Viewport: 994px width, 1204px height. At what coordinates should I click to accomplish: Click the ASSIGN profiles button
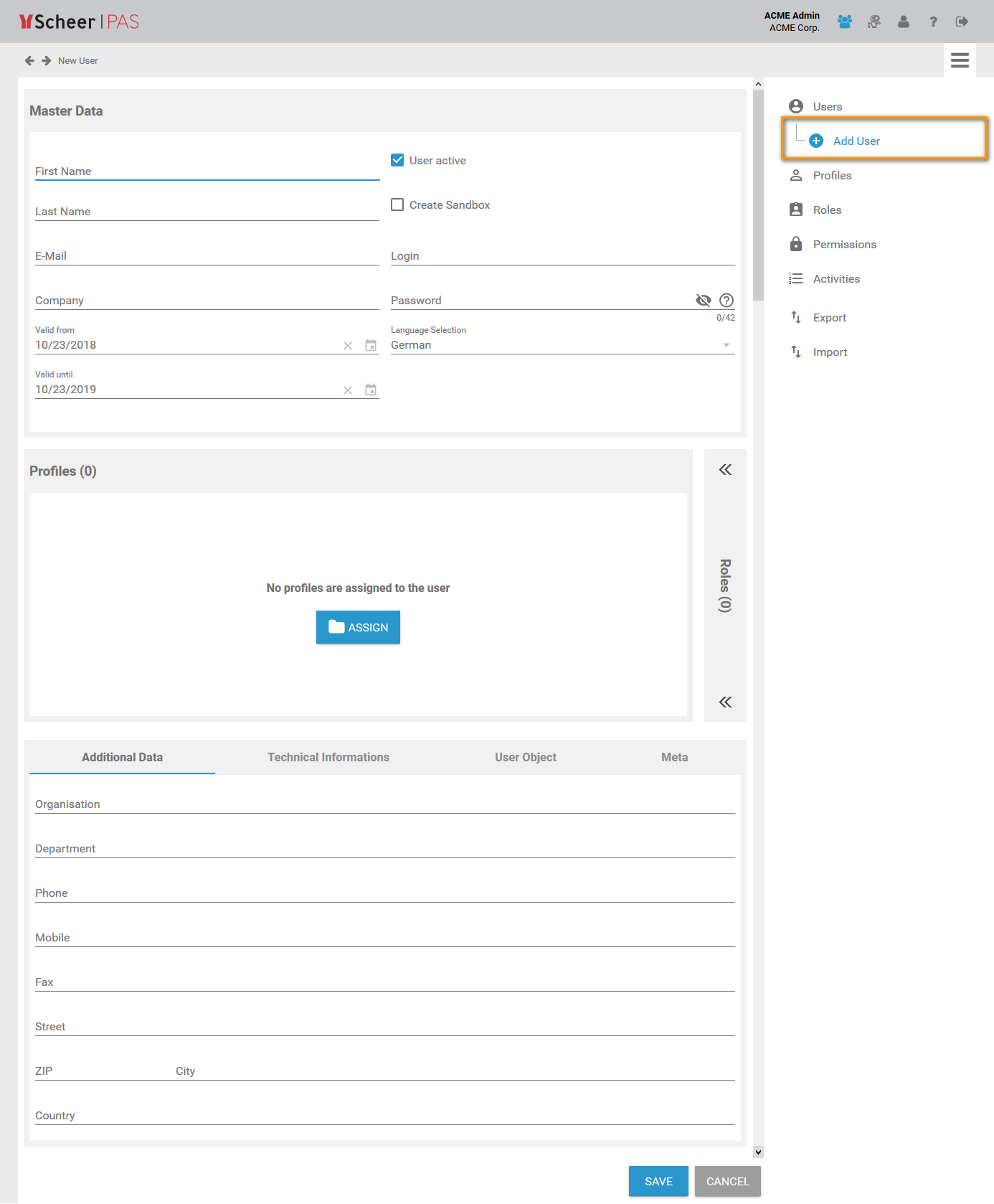click(x=358, y=628)
